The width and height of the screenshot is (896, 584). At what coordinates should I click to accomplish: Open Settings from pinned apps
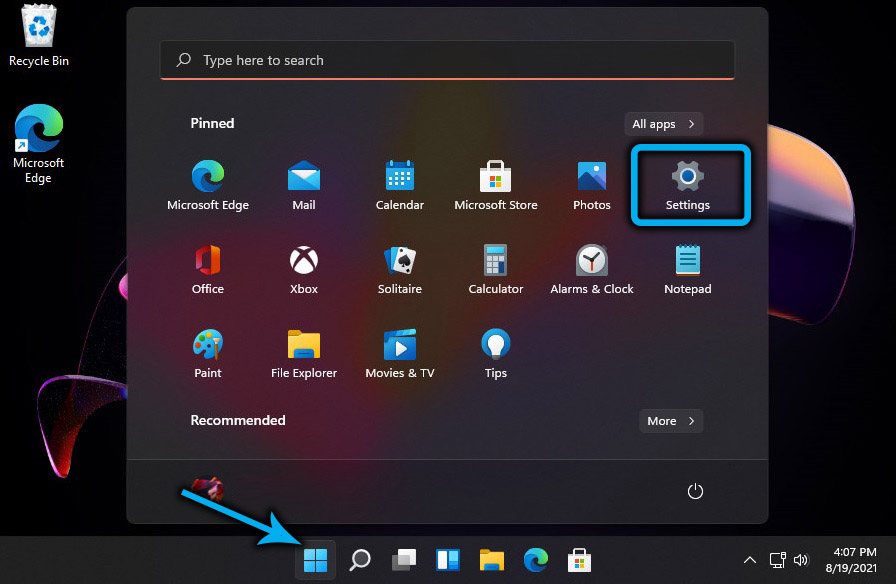[688, 183]
